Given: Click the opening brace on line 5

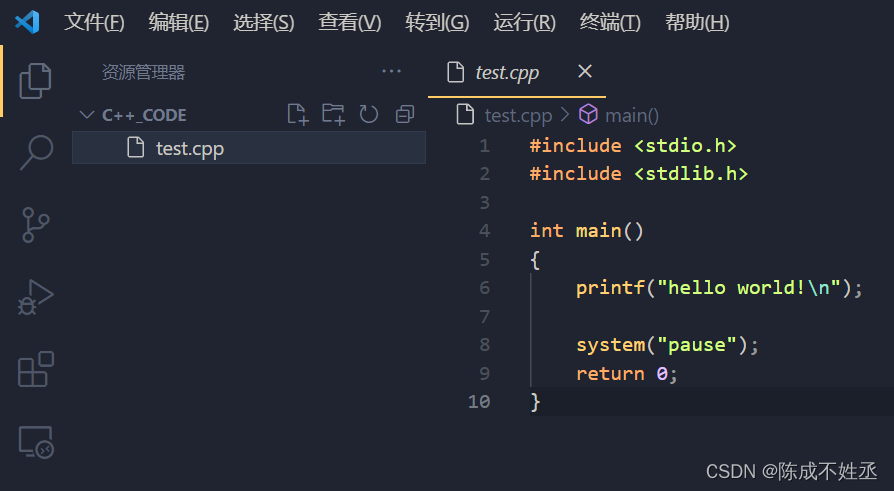Looking at the screenshot, I should pos(535,260).
